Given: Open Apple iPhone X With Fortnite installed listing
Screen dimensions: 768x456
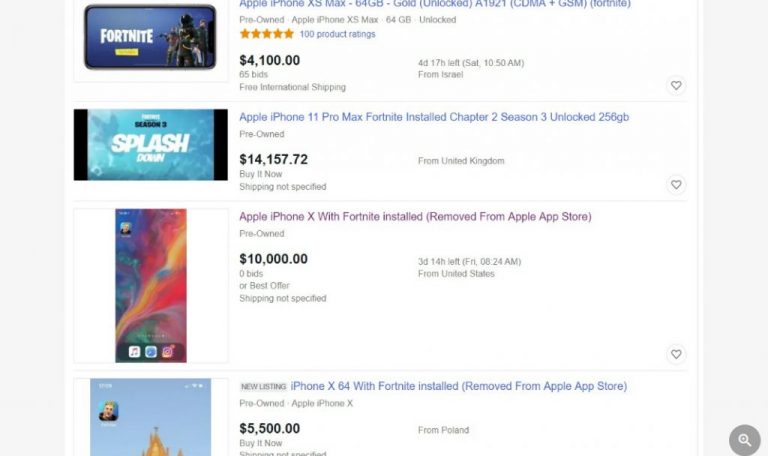Looking at the screenshot, I should tap(415, 216).
